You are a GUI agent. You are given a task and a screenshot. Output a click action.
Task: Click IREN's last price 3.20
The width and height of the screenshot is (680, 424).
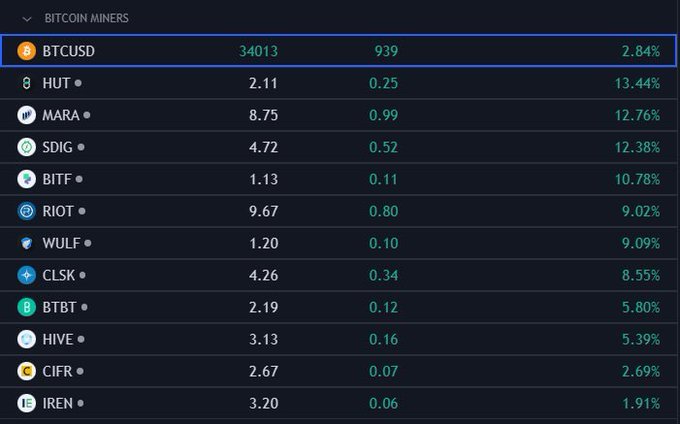coord(263,403)
